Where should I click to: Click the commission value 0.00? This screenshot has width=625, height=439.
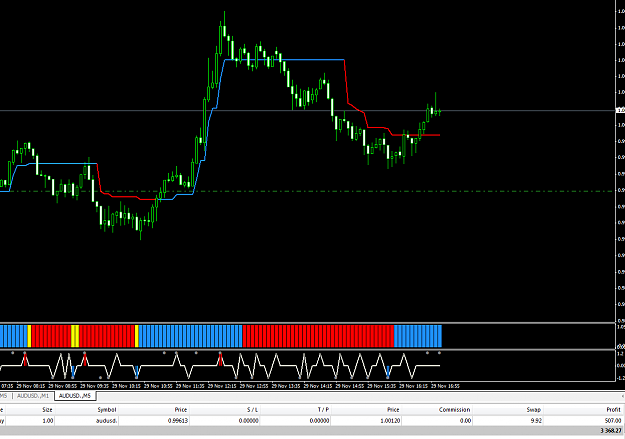click(465, 421)
